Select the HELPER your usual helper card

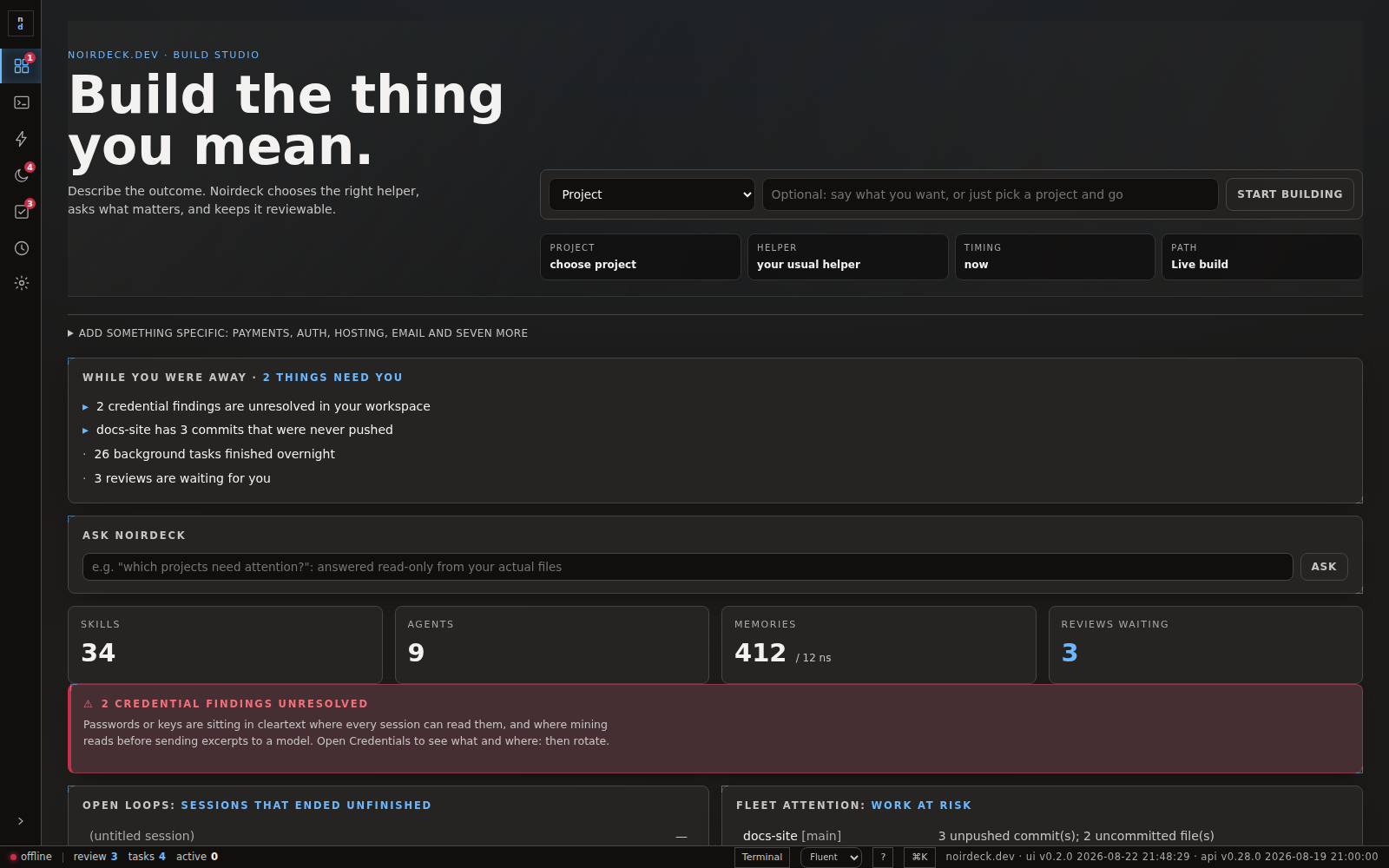pos(847,257)
